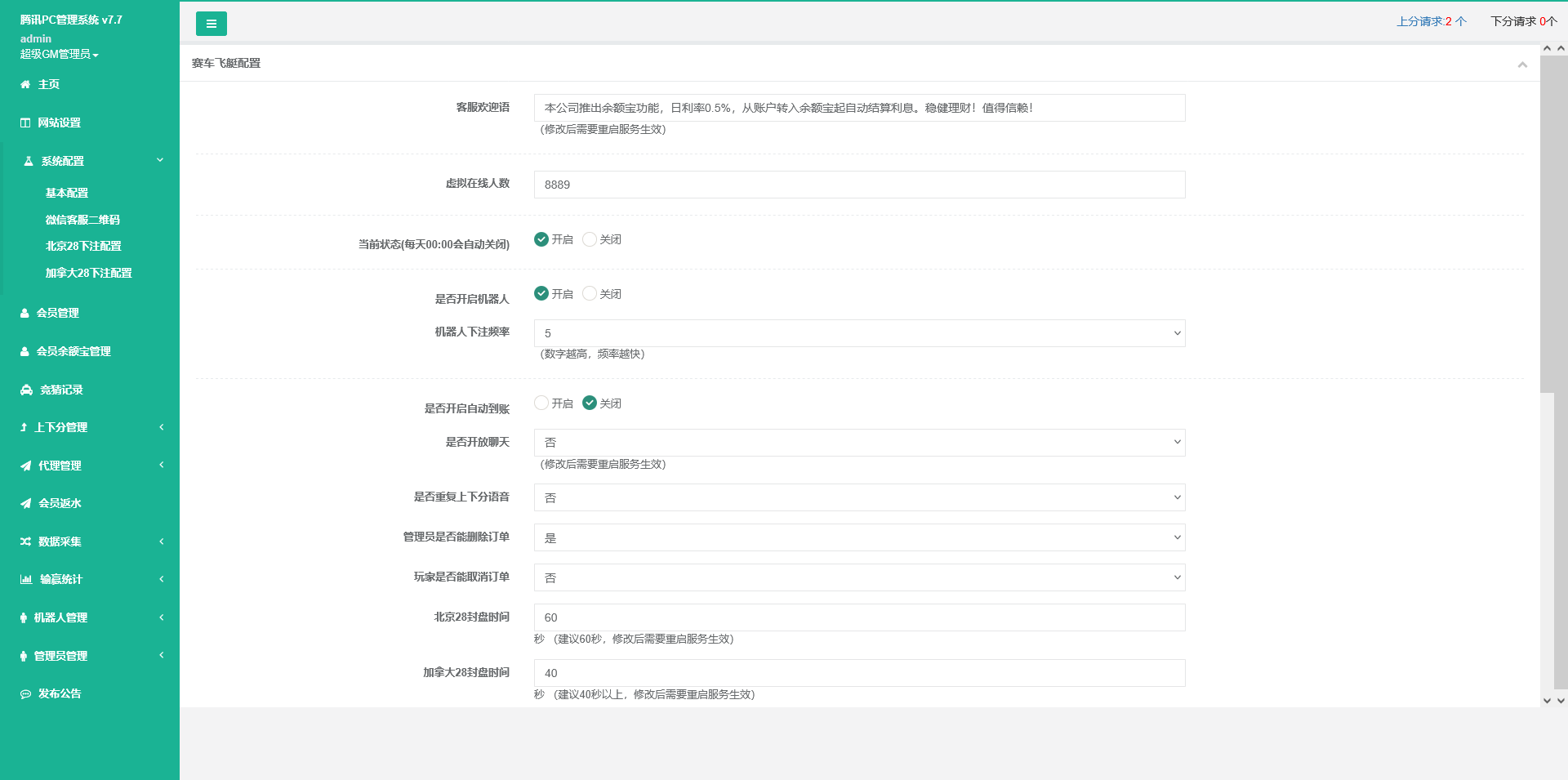Click the person icon beside 管理员管理
This screenshot has width=1568, height=780.
coord(24,656)
